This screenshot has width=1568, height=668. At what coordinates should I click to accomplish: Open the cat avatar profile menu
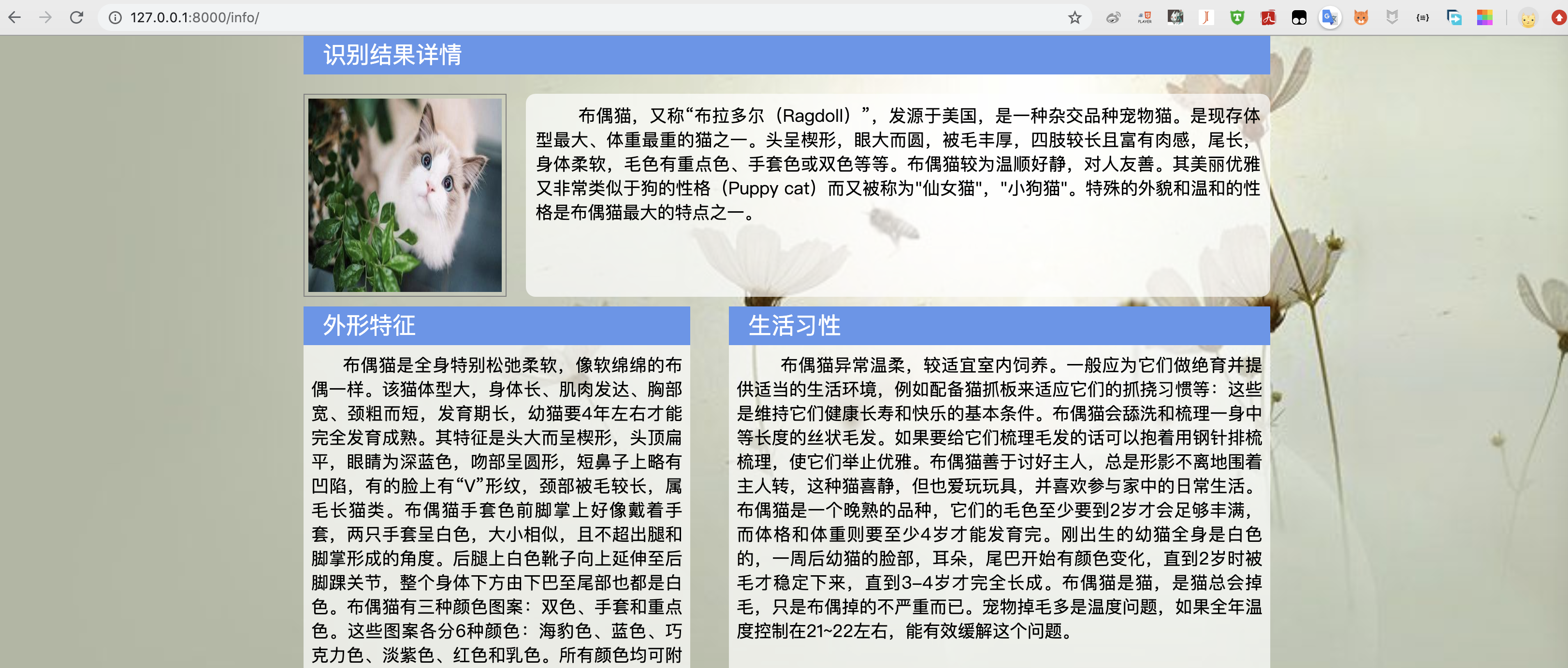[1528, 19]
